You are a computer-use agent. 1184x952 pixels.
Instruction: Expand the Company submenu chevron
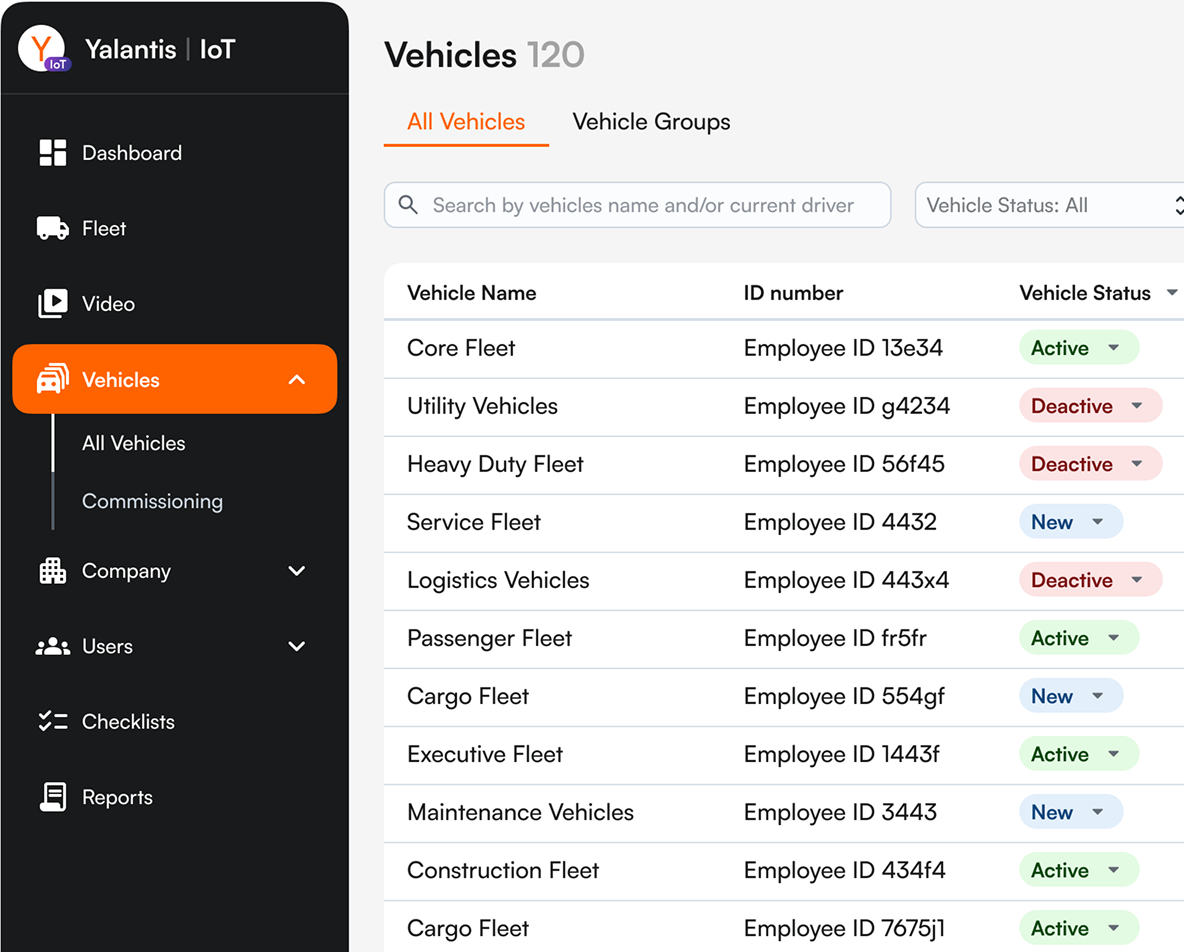[x=296, y=571]
